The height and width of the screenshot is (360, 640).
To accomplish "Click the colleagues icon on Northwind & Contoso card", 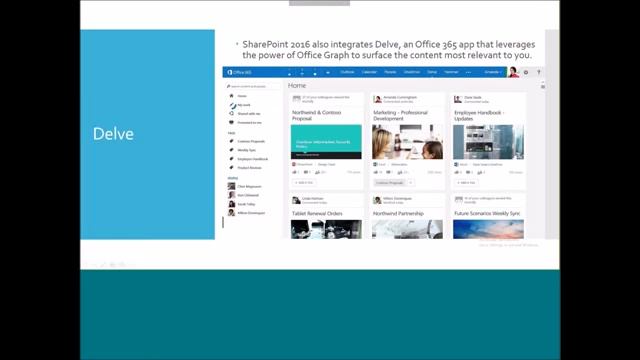I will [x=296, y=99].
